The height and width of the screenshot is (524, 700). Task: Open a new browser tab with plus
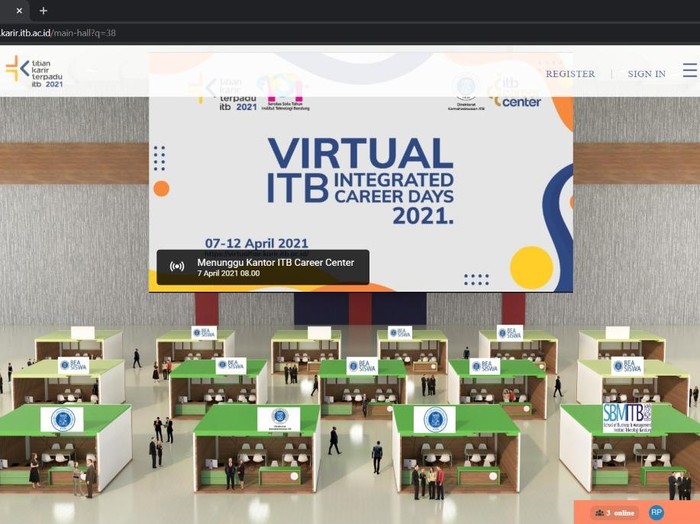pos(43,11)
